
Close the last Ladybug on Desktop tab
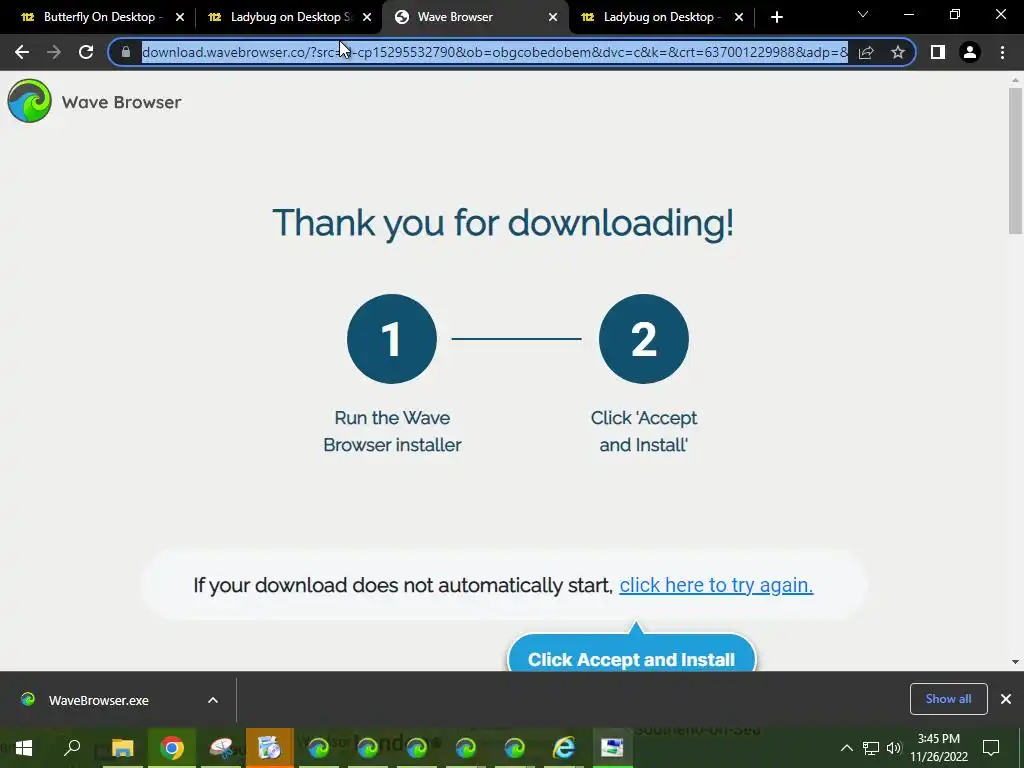point(739,17)
